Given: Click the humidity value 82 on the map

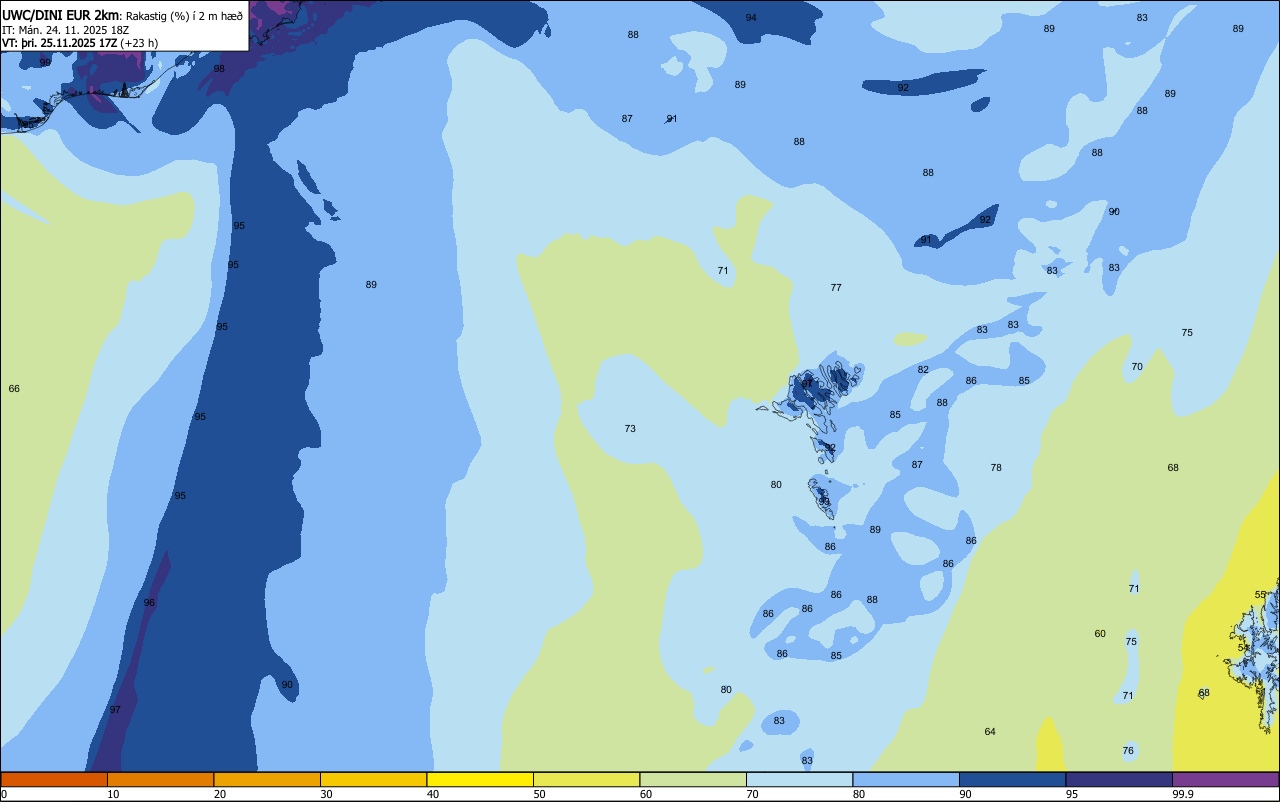Looking at the screenshot, I should (x=923, y=369).
